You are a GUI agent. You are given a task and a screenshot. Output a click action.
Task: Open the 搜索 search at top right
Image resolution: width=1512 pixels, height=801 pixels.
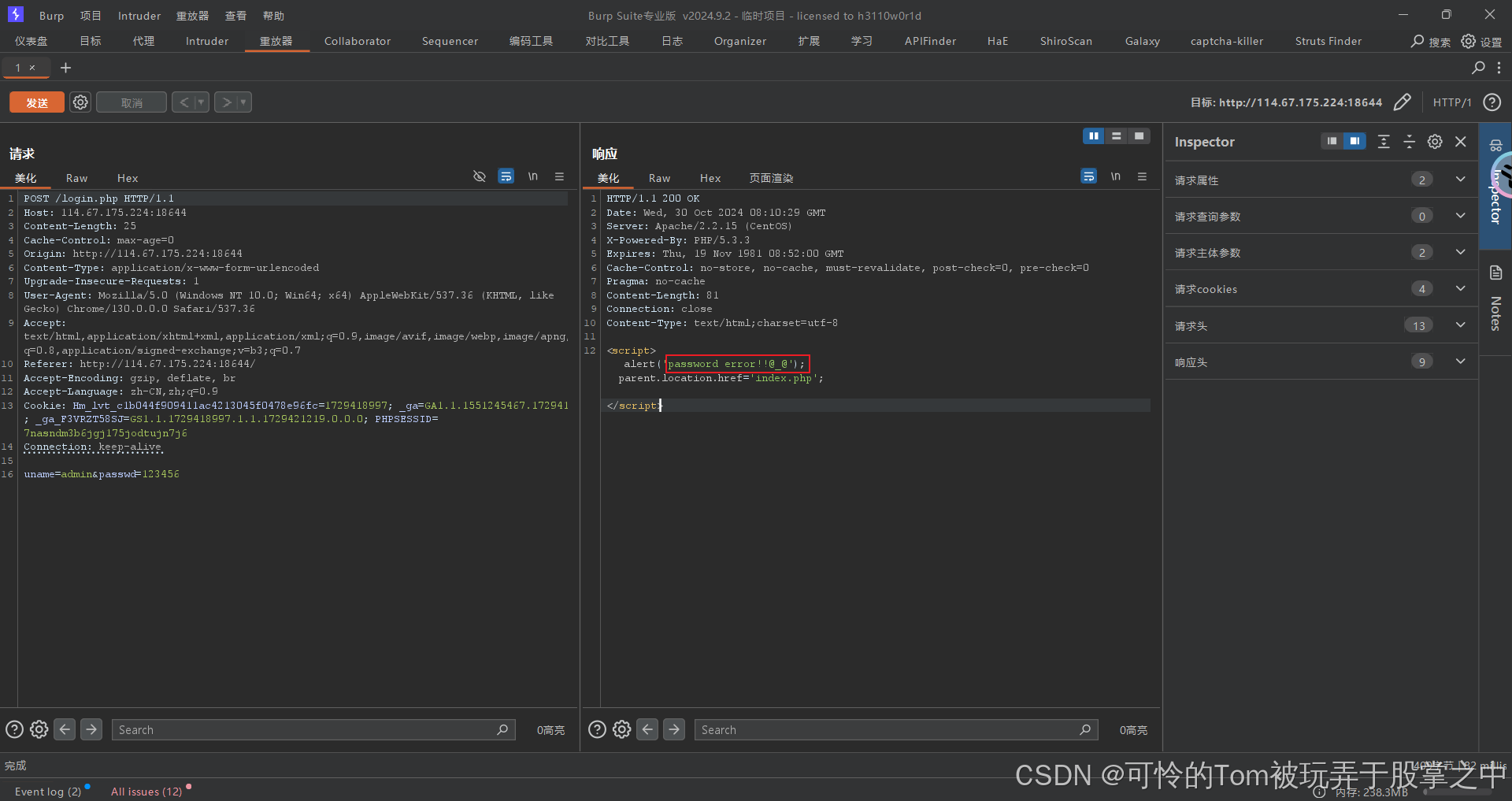tap(1431, 41)
